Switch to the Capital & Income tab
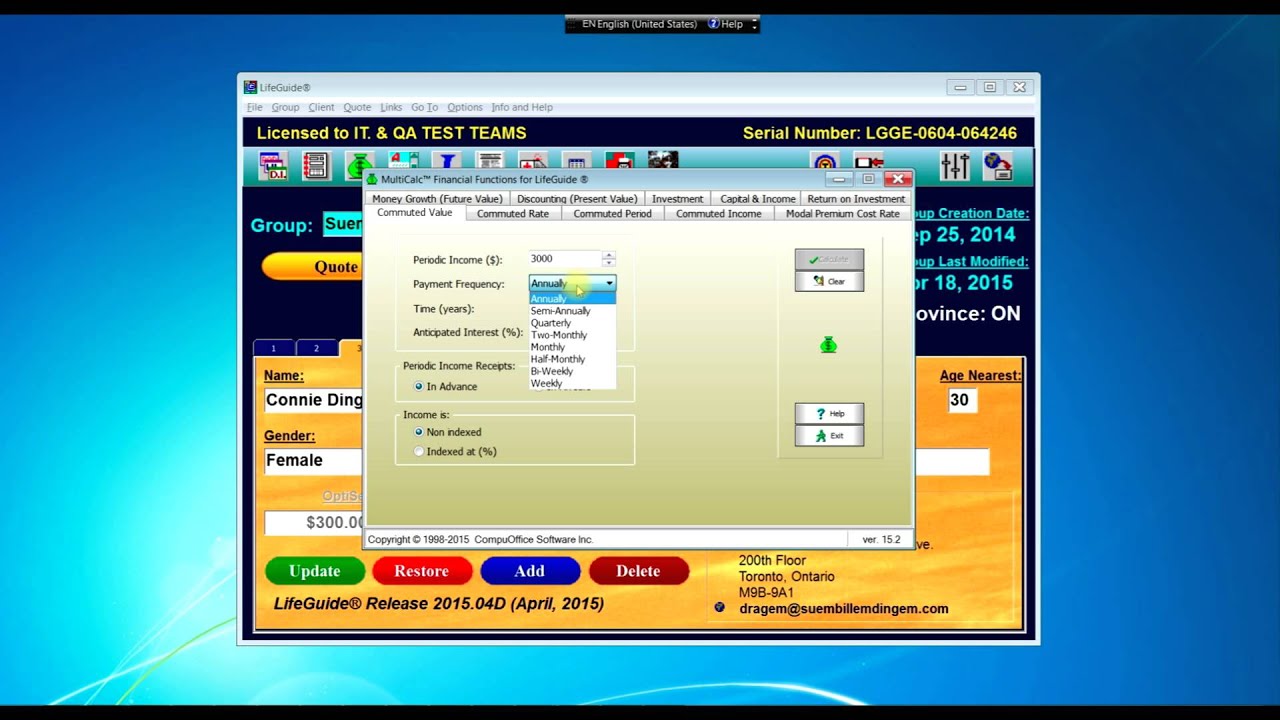 (x=758, y=199)
